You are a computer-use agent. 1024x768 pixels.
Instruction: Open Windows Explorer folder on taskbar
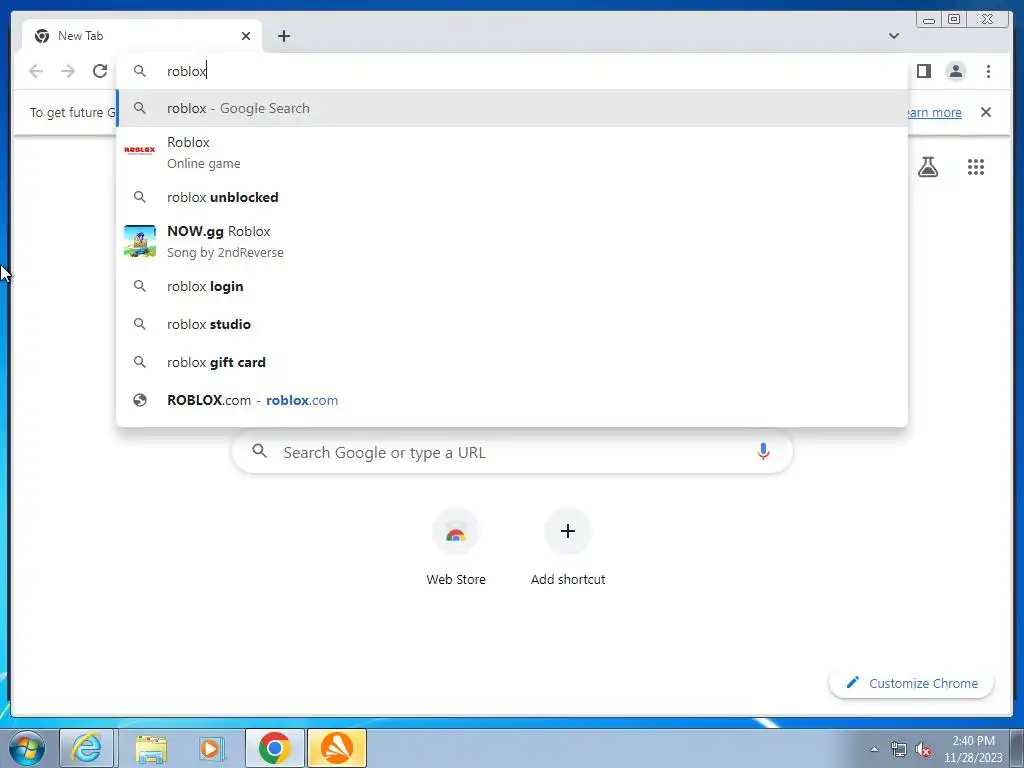coord(151,748)
